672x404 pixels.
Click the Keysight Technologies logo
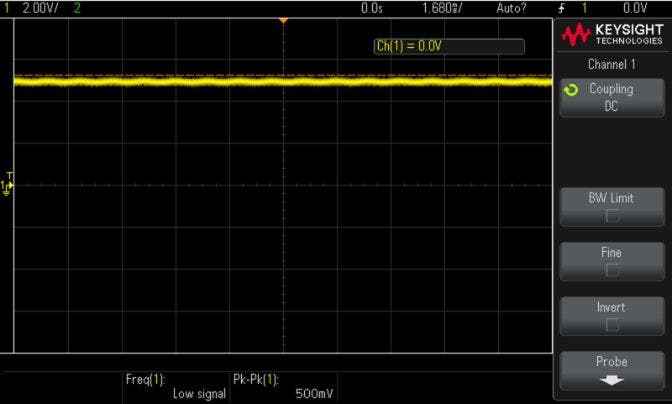(612, 35)
